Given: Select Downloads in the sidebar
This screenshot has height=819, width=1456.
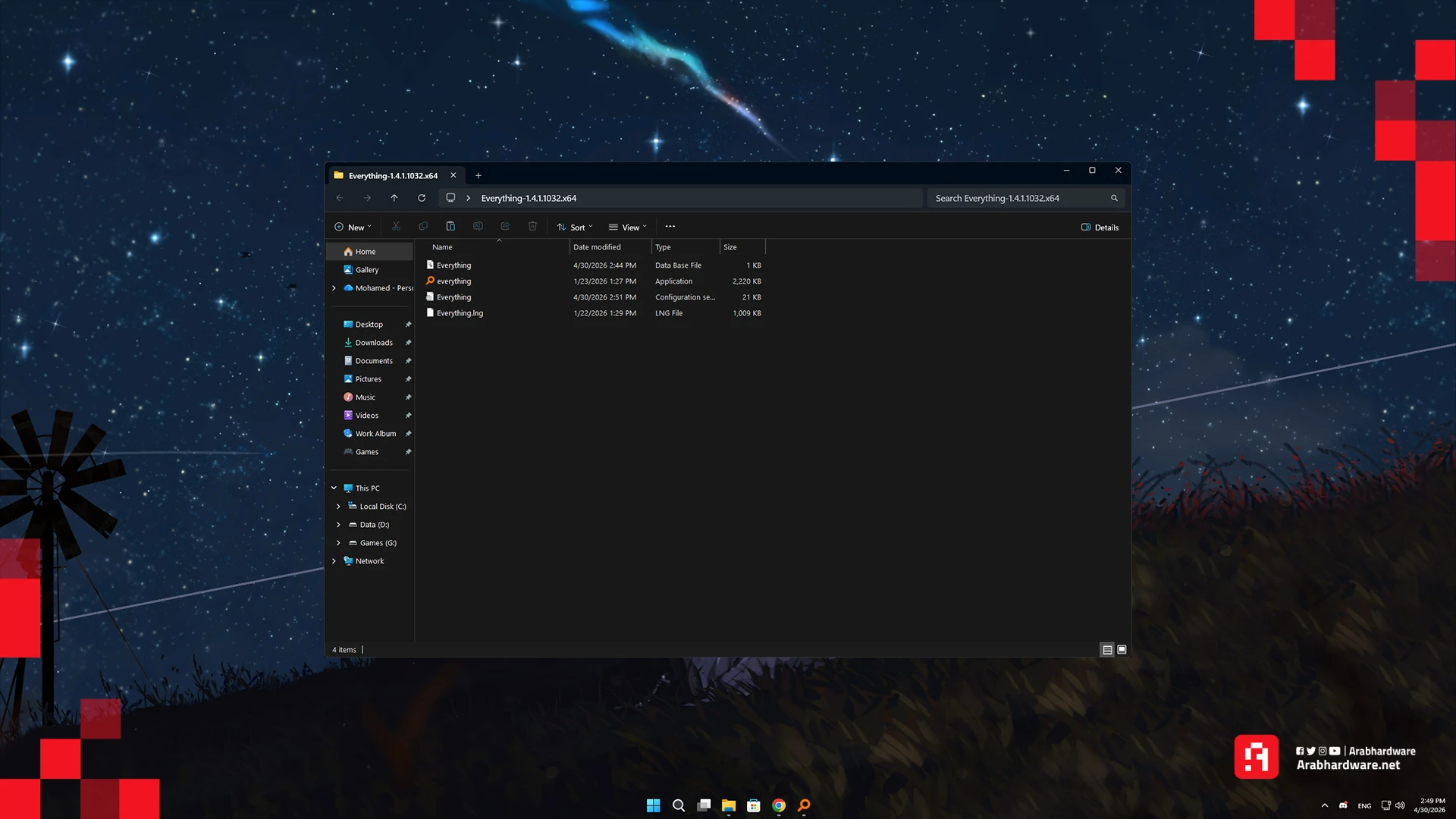Looking at the screenshot, I should 374,343.
